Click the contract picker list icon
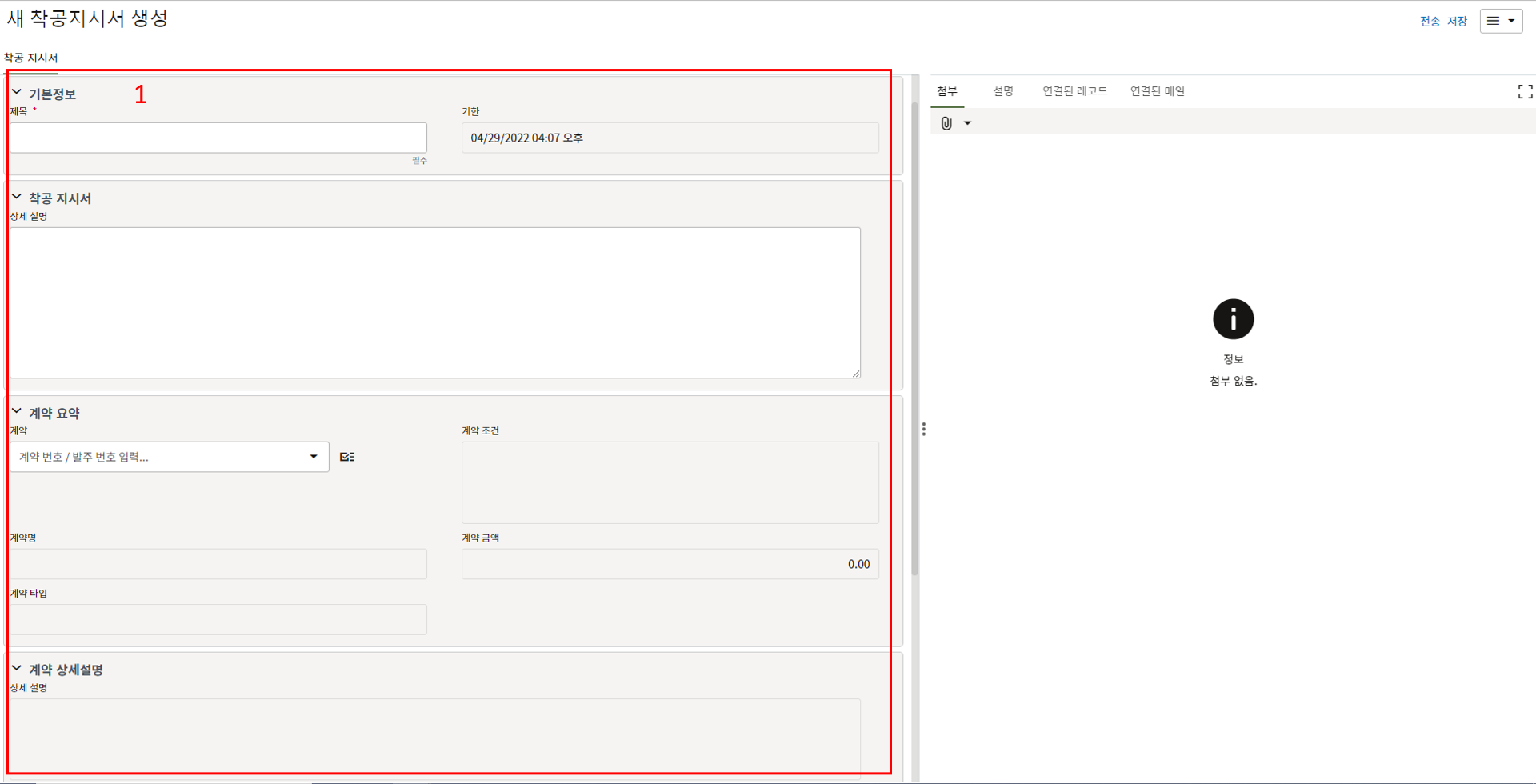This screenshot has height=784, width=1536. pyautogui.click(x=347, y=457)
